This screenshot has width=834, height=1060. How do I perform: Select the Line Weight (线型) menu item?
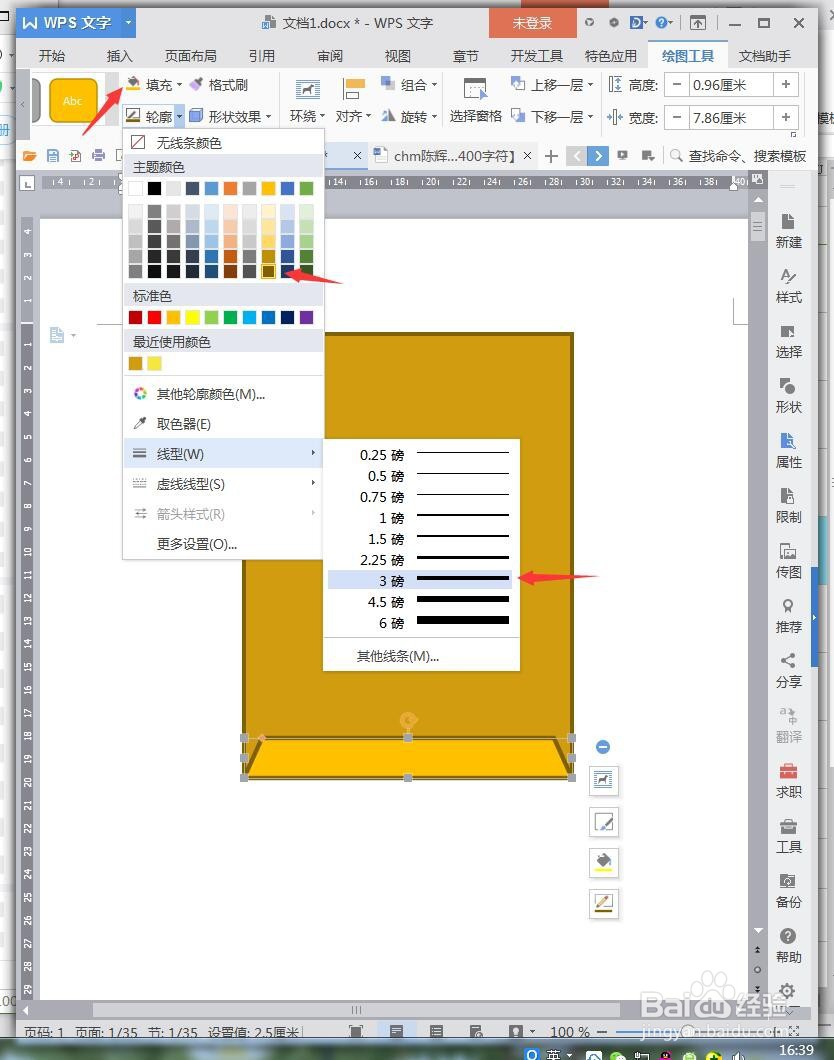pyautogui.click(x=223, y=454)
